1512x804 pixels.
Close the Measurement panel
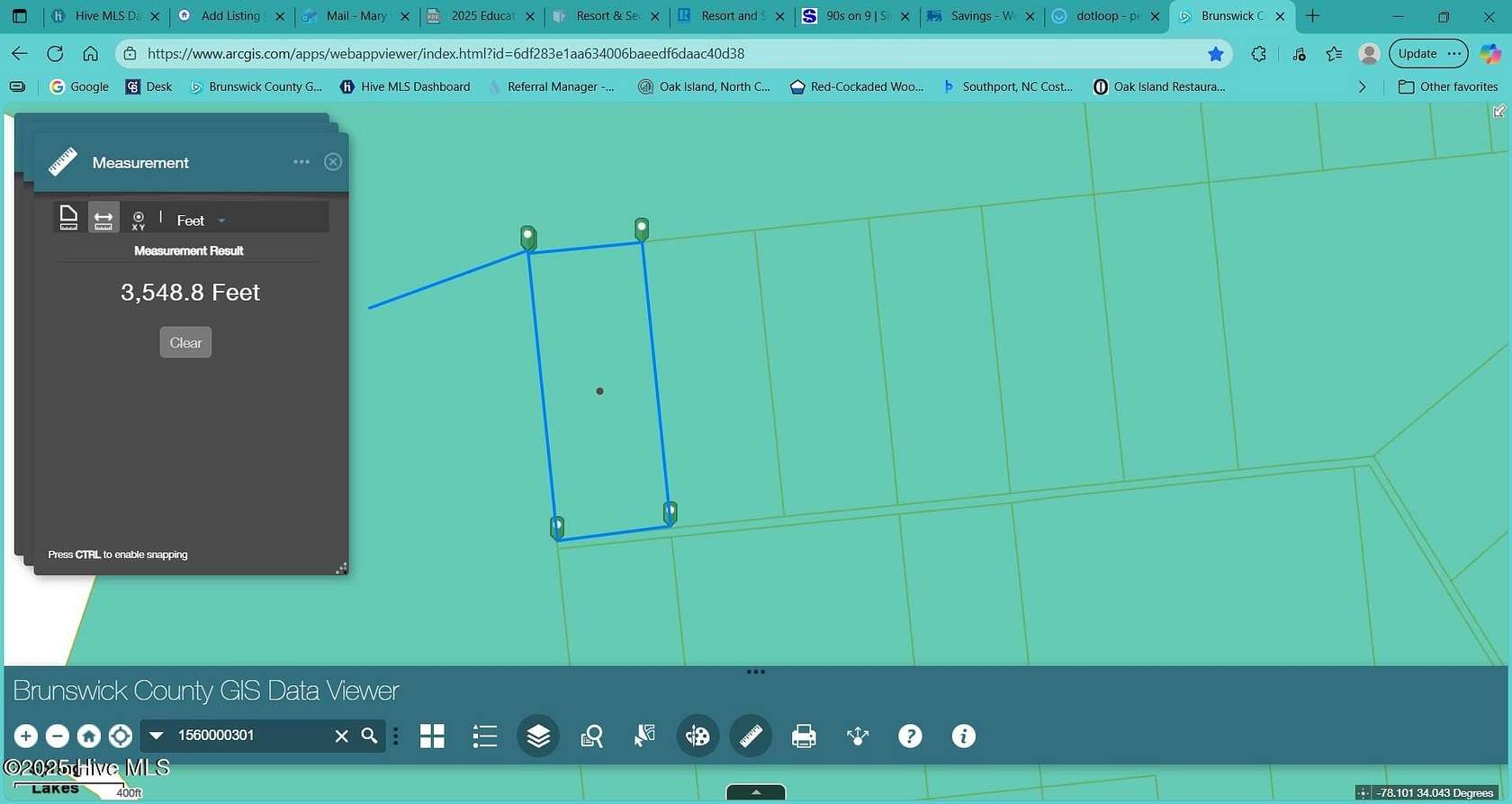[333, 162]
